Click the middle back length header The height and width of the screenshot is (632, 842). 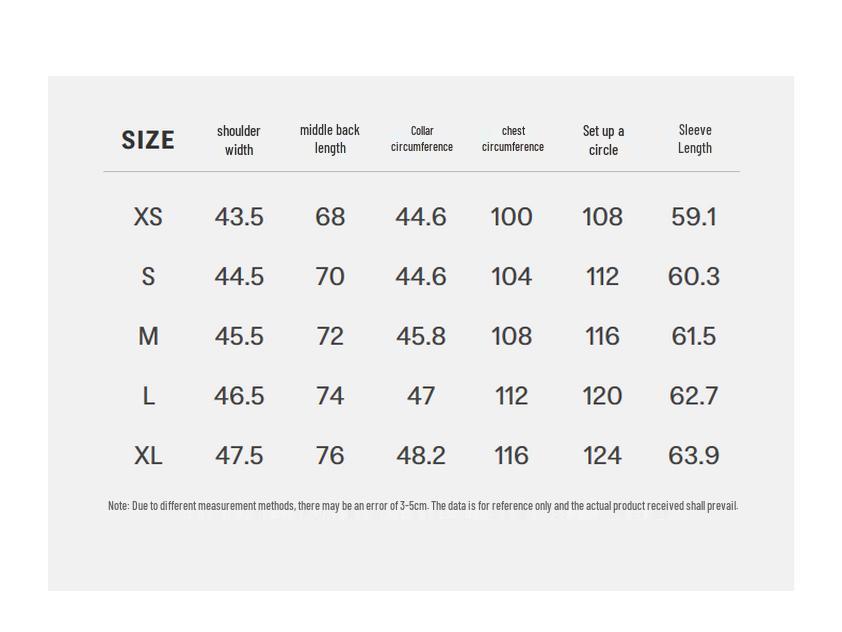pyautogui.click(x=330, y=139)
